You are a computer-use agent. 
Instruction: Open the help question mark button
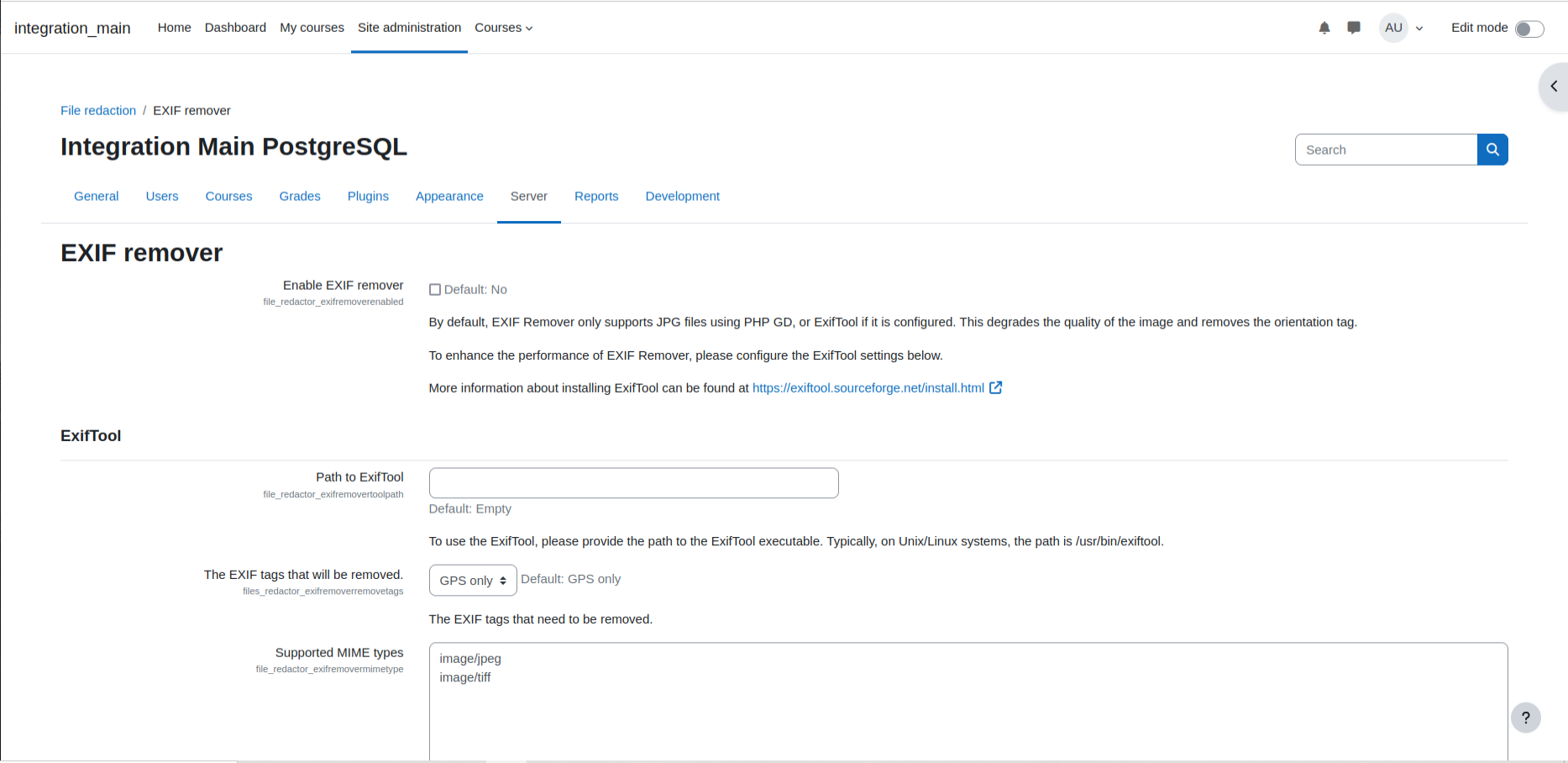(1526, 718)
